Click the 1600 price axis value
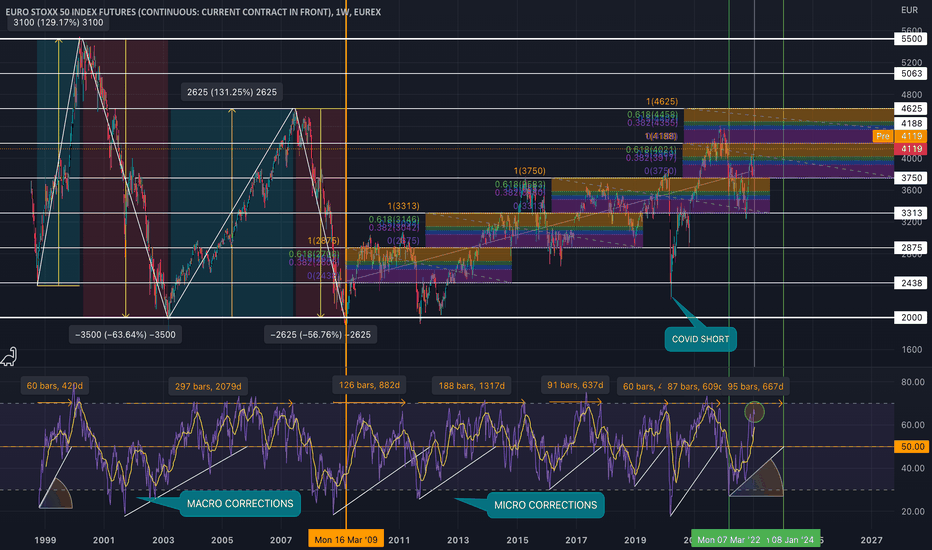The height and width of the screenshot is (550, 932). click(911, 350)
